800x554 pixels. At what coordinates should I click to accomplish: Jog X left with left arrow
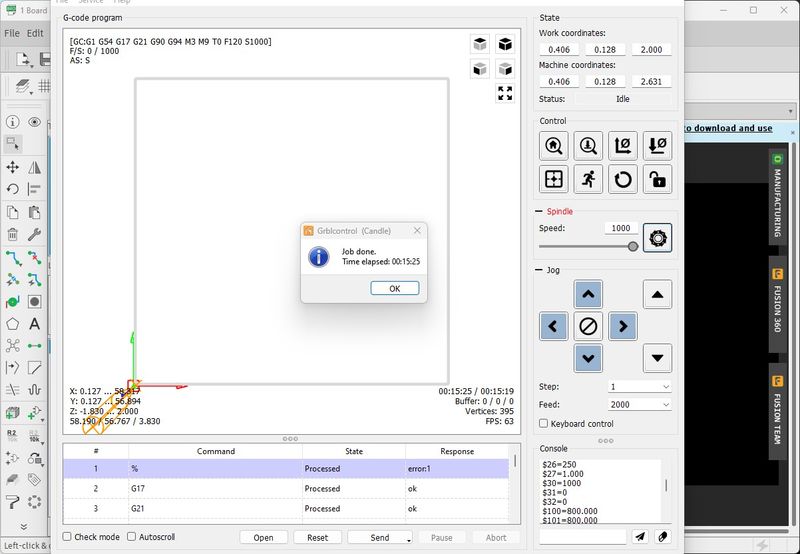tap(554, 326)
